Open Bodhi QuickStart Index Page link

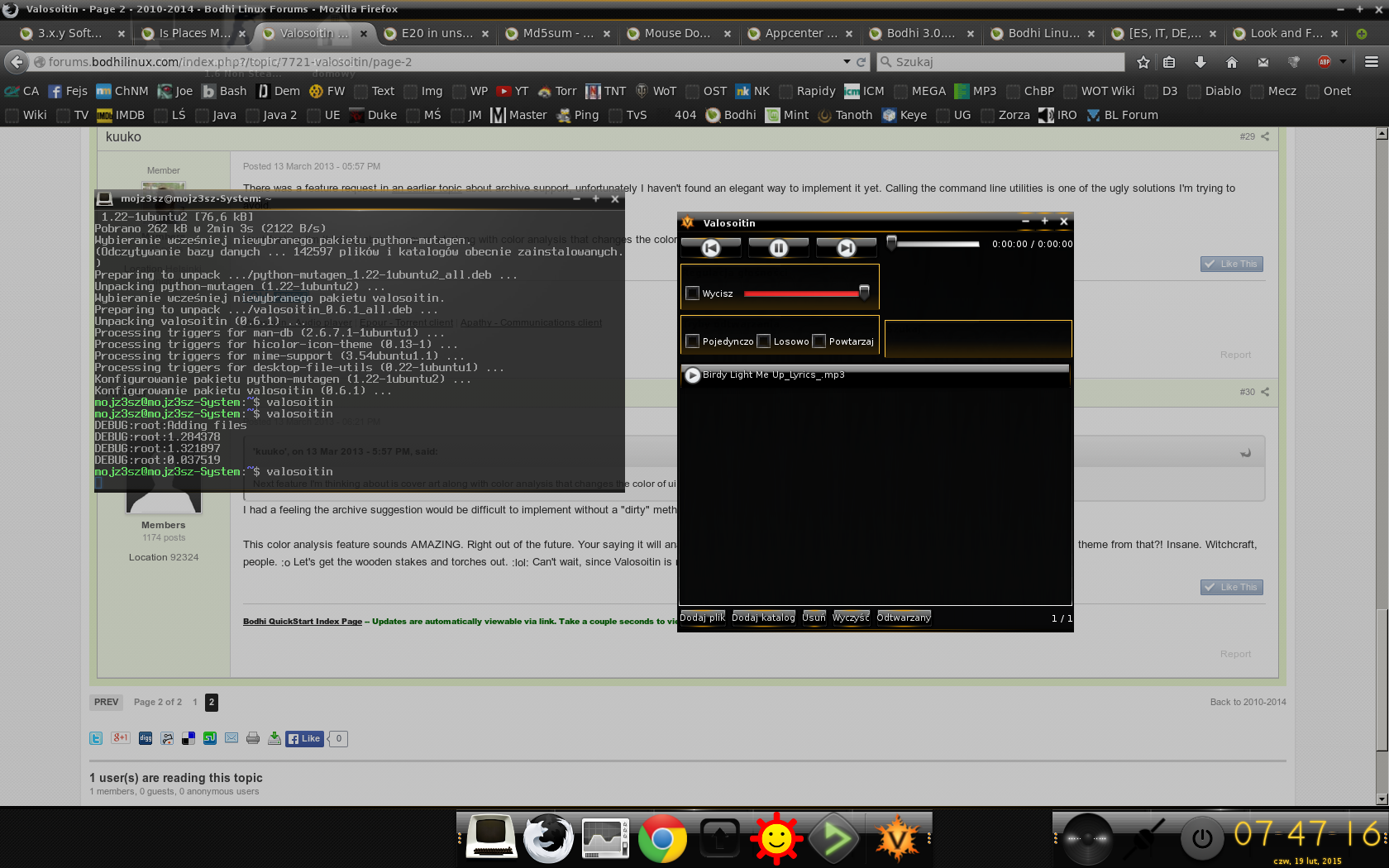pos(303,621)
